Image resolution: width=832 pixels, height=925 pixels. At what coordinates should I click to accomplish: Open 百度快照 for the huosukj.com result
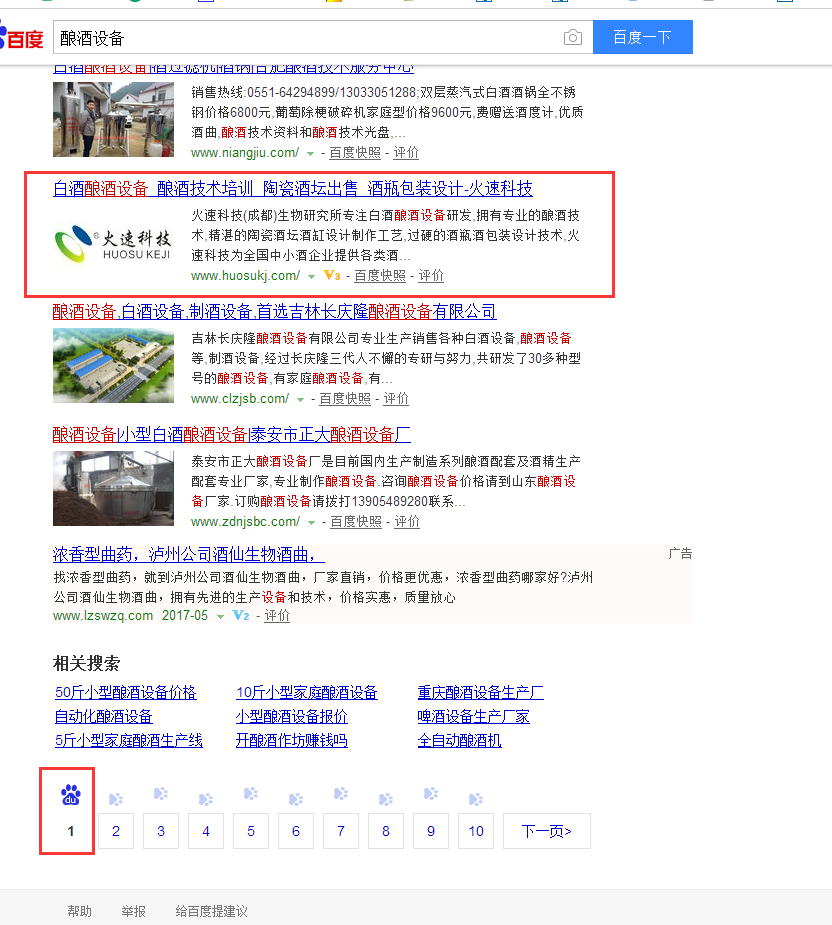click(x=379, y=275)
